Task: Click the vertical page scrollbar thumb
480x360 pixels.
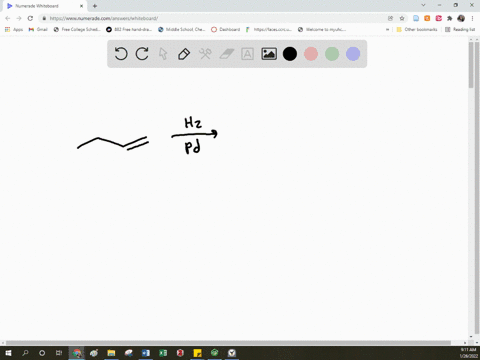Action: point(471,65)
